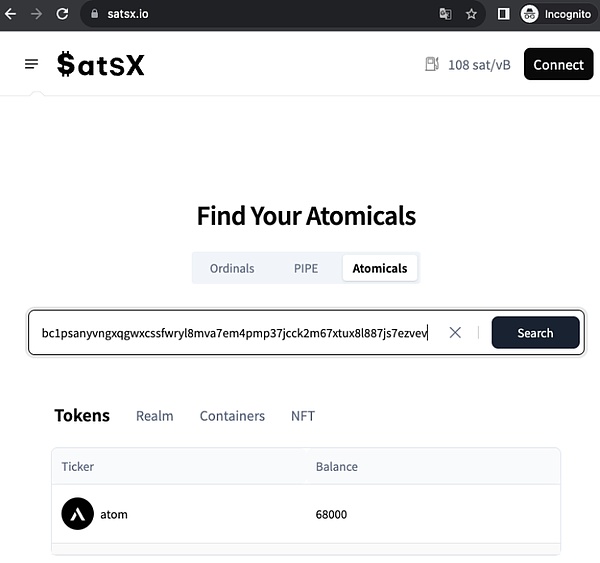Switch to the PIPE tab
This screenshot has width=600, height=563.
[x=306, y=268]
